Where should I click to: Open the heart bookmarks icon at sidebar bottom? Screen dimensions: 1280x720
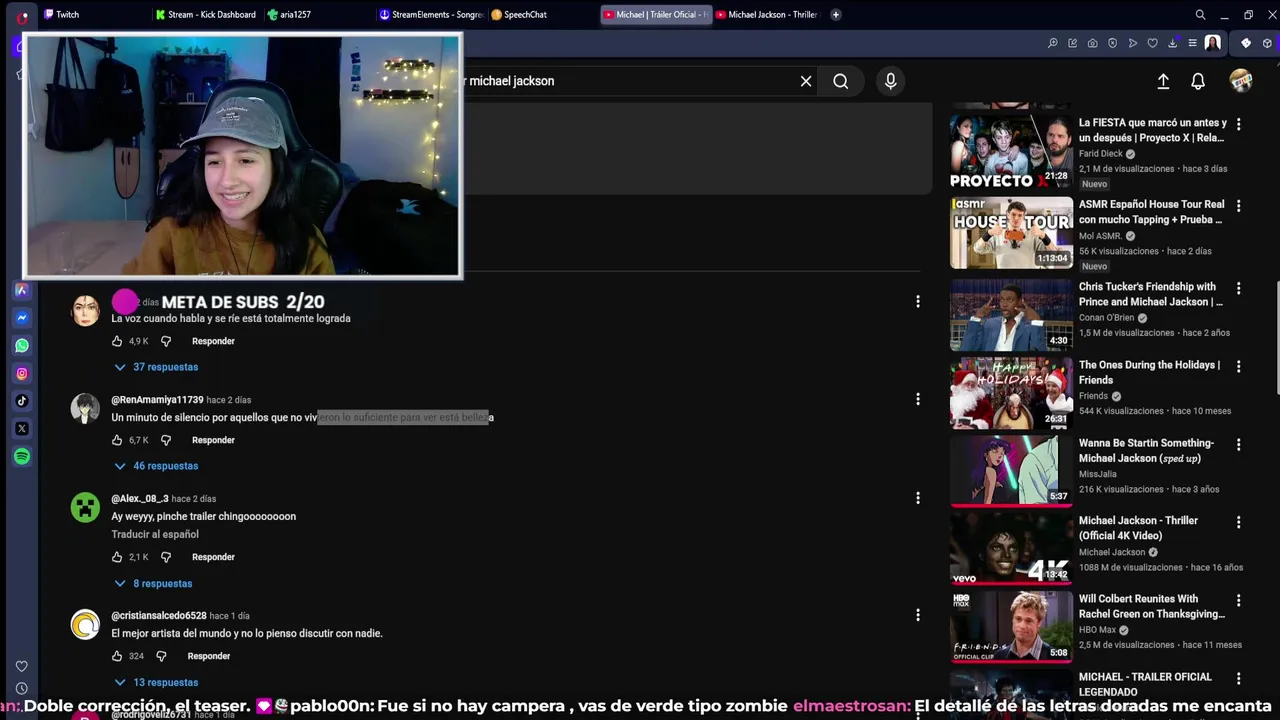pos(21,666)
